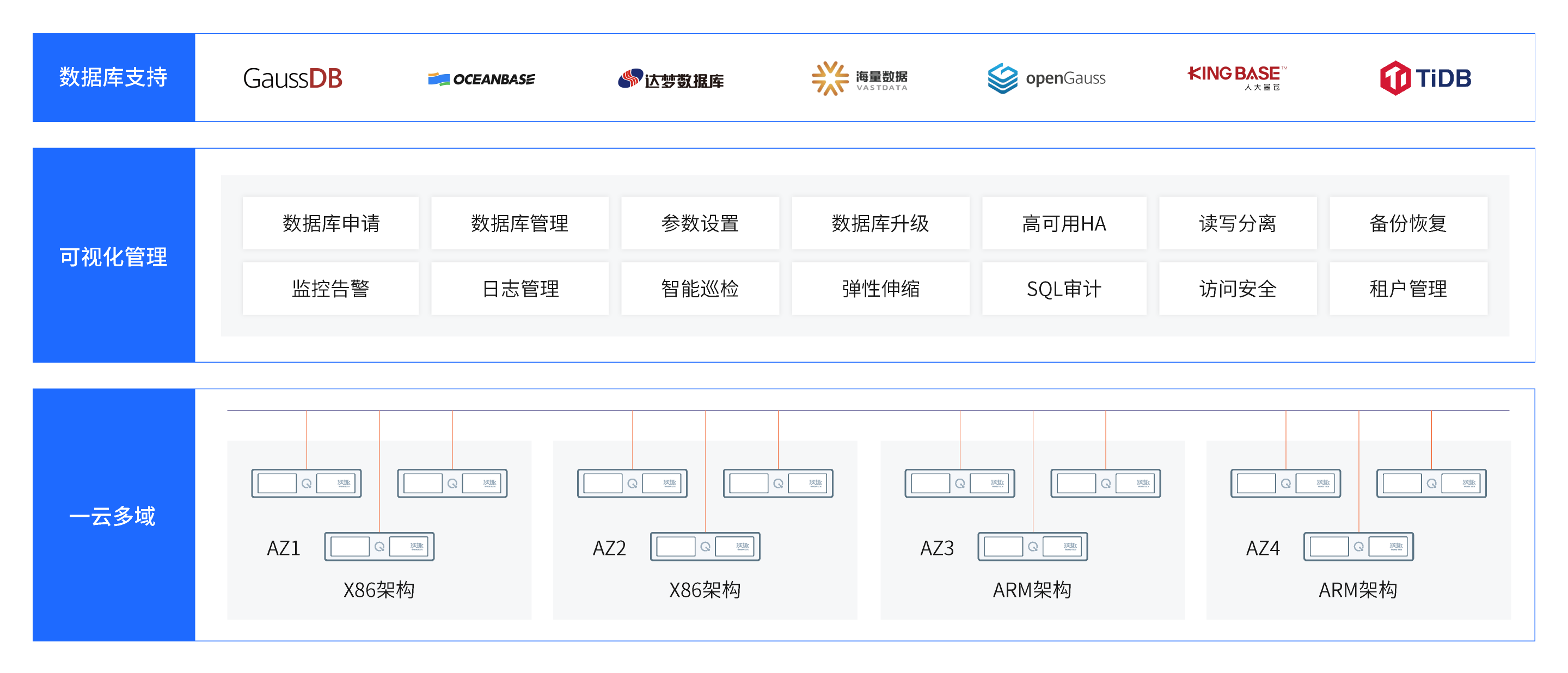1568x673 pixels.
Task: Select the top-left server in AZ4 zone
Action: pyautogui.click(x=1286, y=483)
